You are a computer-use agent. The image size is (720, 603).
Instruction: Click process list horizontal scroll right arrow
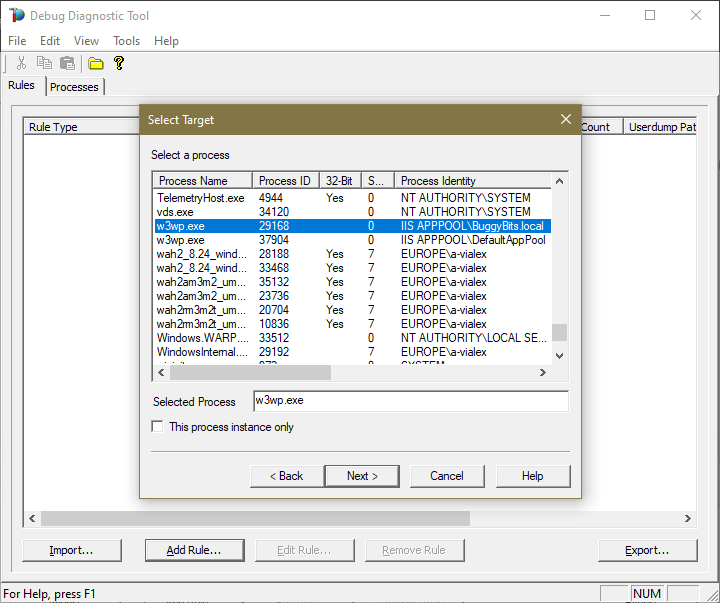coord(543,372)
